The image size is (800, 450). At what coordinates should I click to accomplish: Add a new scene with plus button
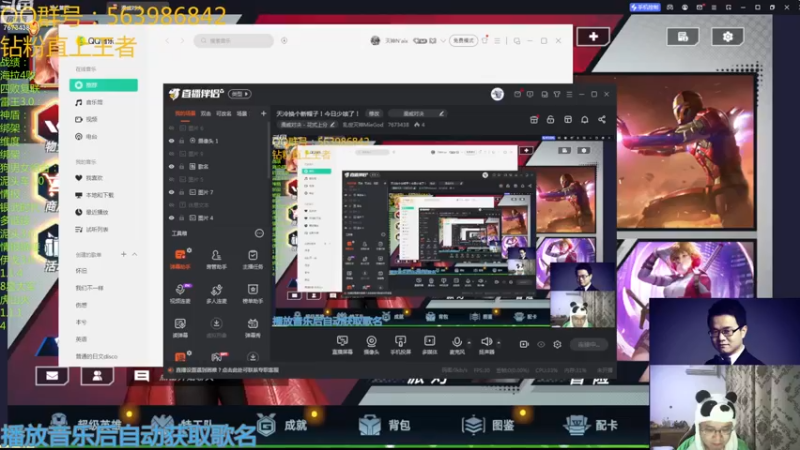tap(263, 113)
